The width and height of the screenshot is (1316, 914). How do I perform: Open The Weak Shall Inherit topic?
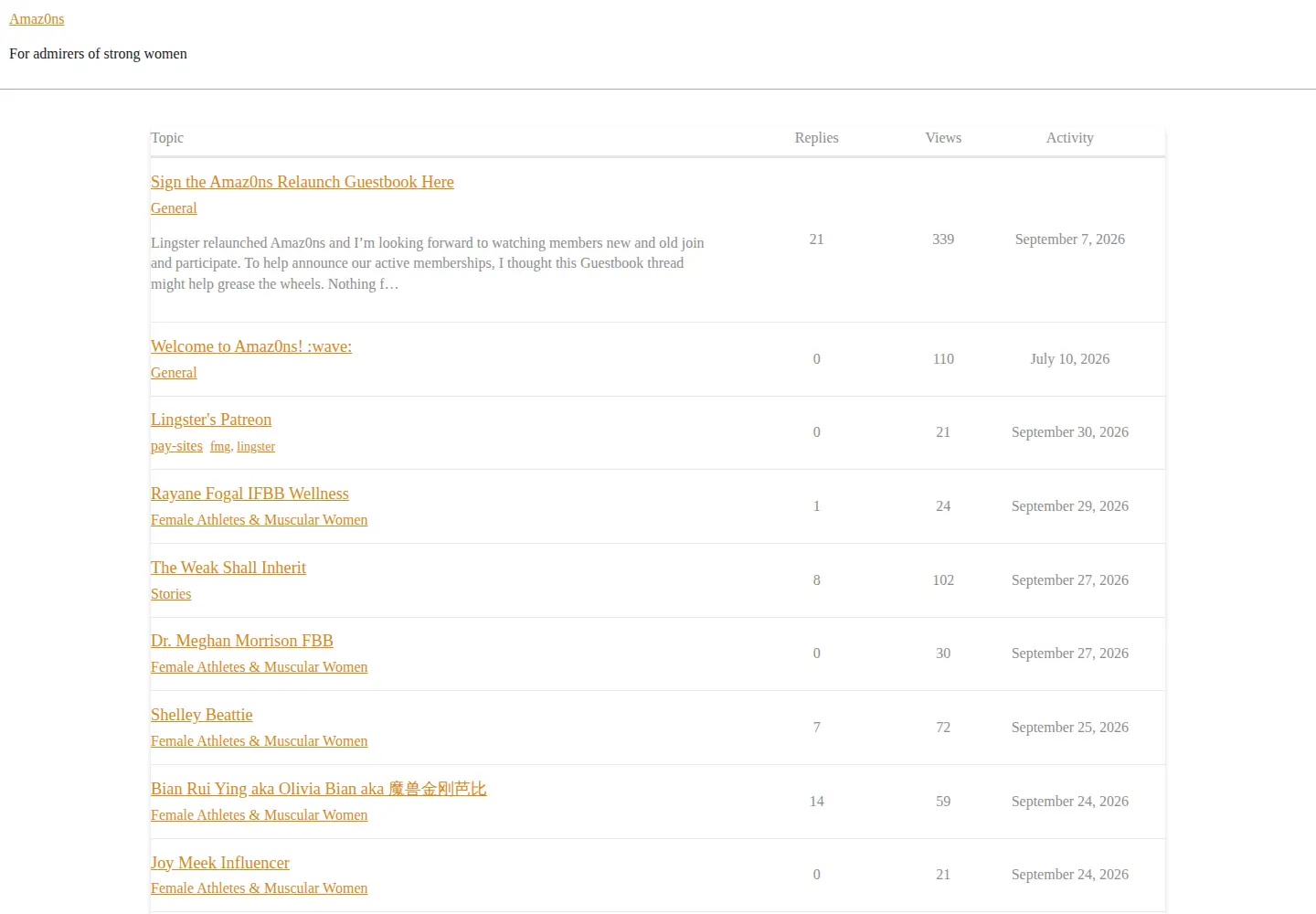pos(228,568)
